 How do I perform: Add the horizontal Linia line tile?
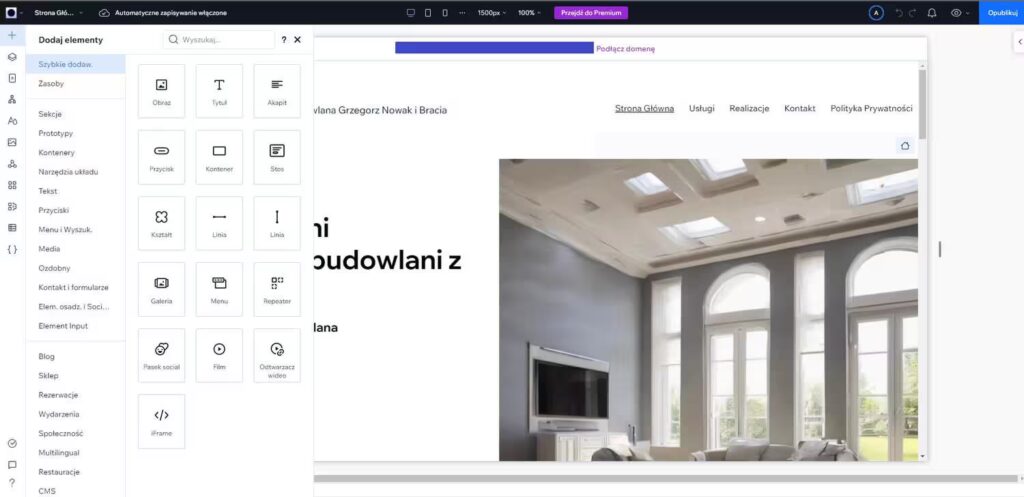[219, 223]
